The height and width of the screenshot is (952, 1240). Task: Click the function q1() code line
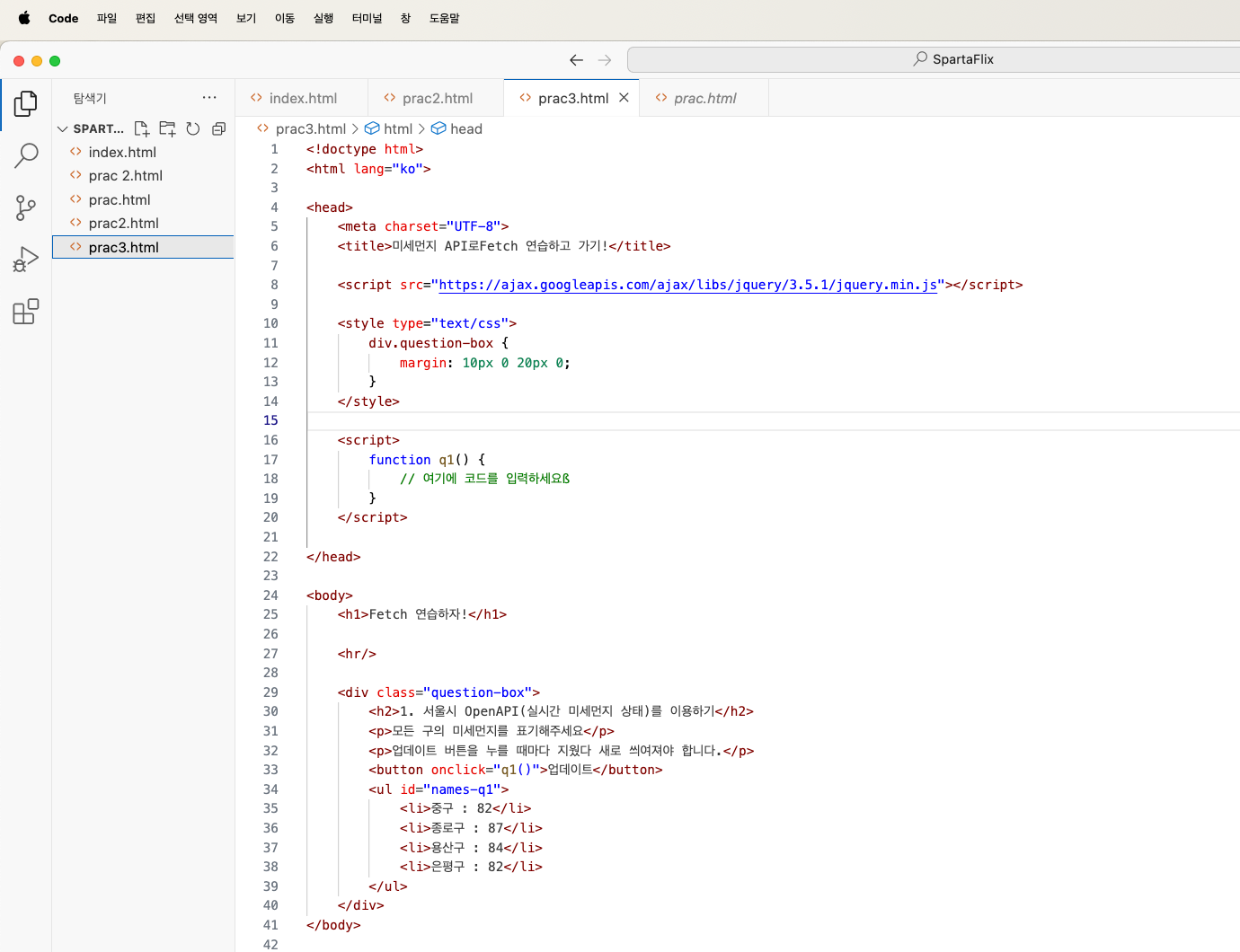pyautogui.click(x=427, y=460)
